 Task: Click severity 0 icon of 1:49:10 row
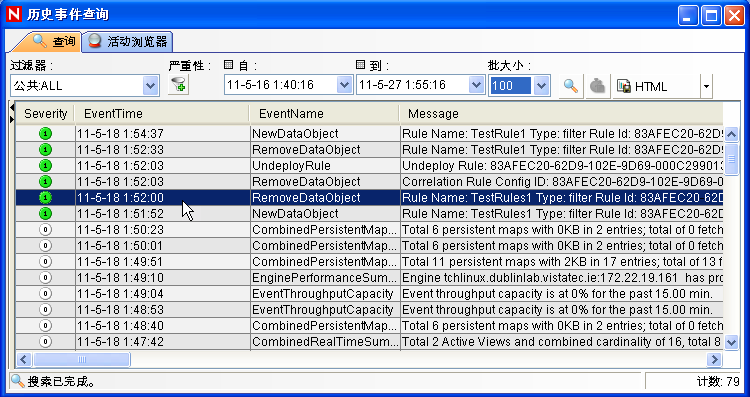45,278
